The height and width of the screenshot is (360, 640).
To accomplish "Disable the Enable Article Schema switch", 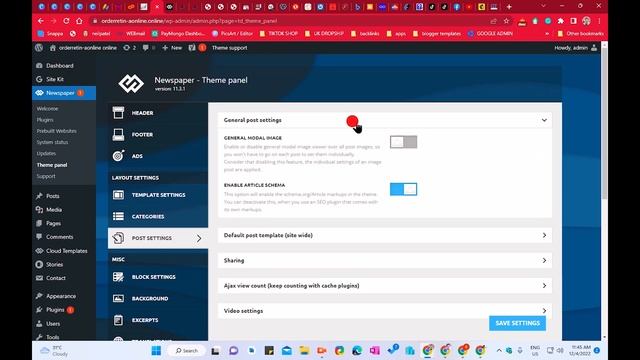I will [403, 189].
